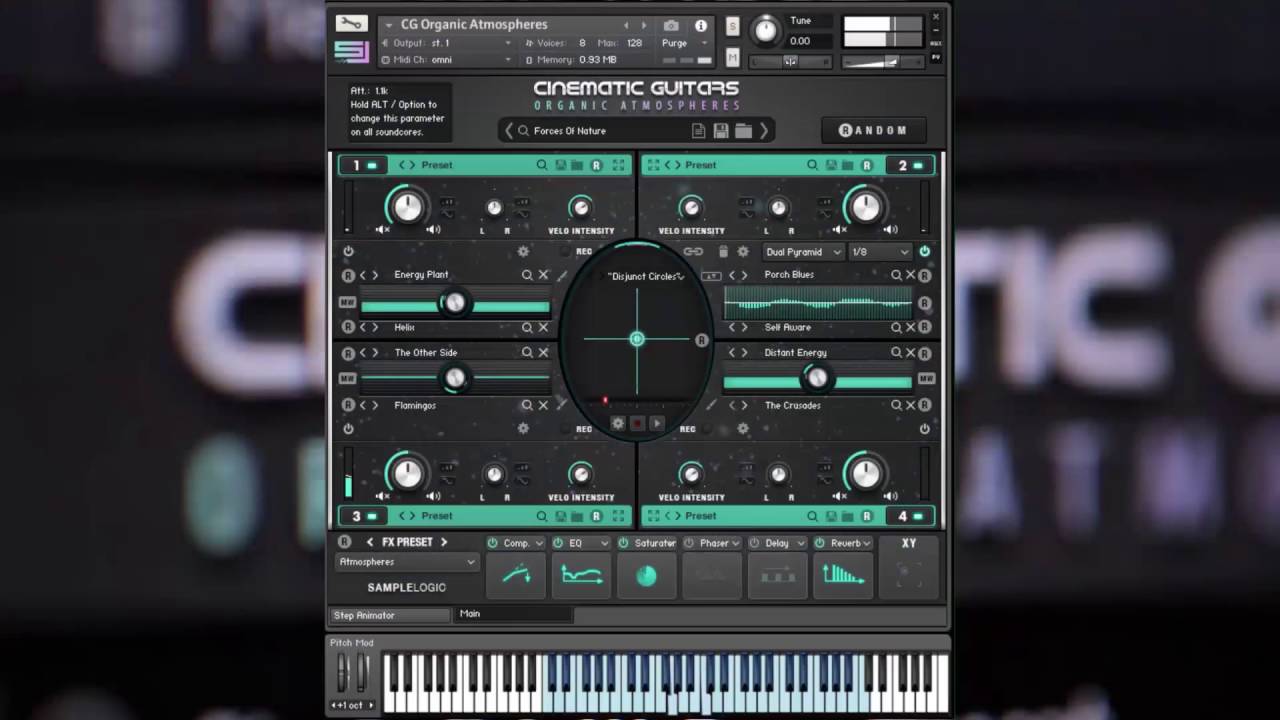Expand the Delay effect dropdown
Viewport: 1280px width, 720px height.
coord(801,543)
